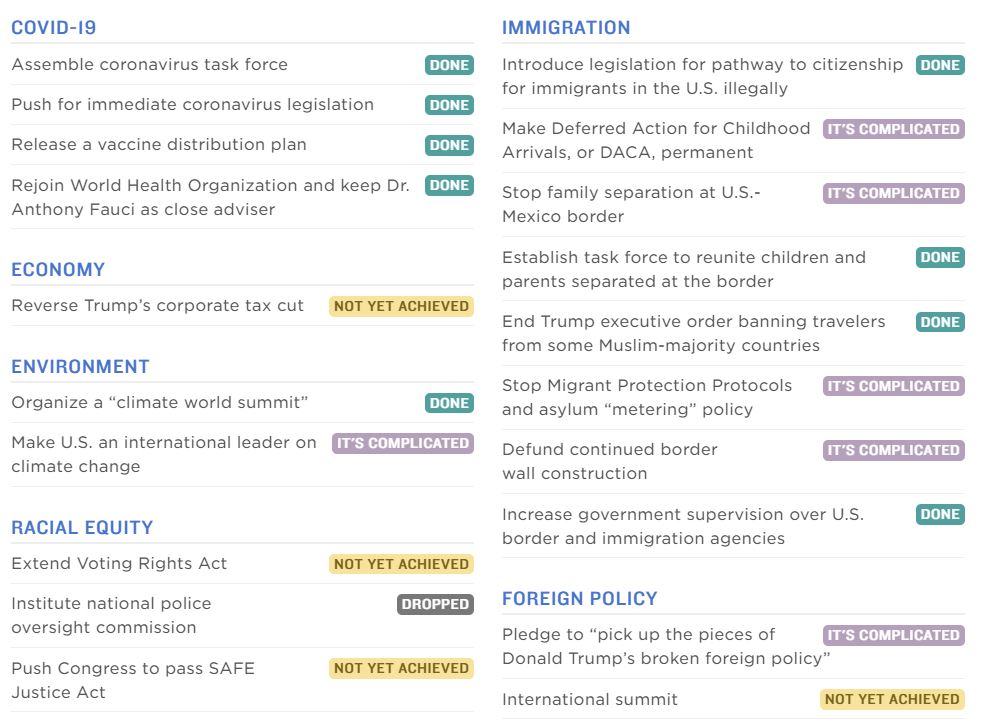Screen dimensions: 986x728
Task: Click IT'S COMPLICATED badge for DACA
Action: pos(893,129)
